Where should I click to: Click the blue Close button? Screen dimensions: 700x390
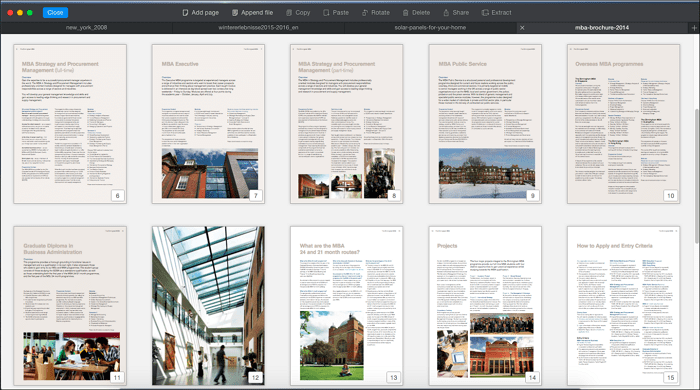pos(55,12)
